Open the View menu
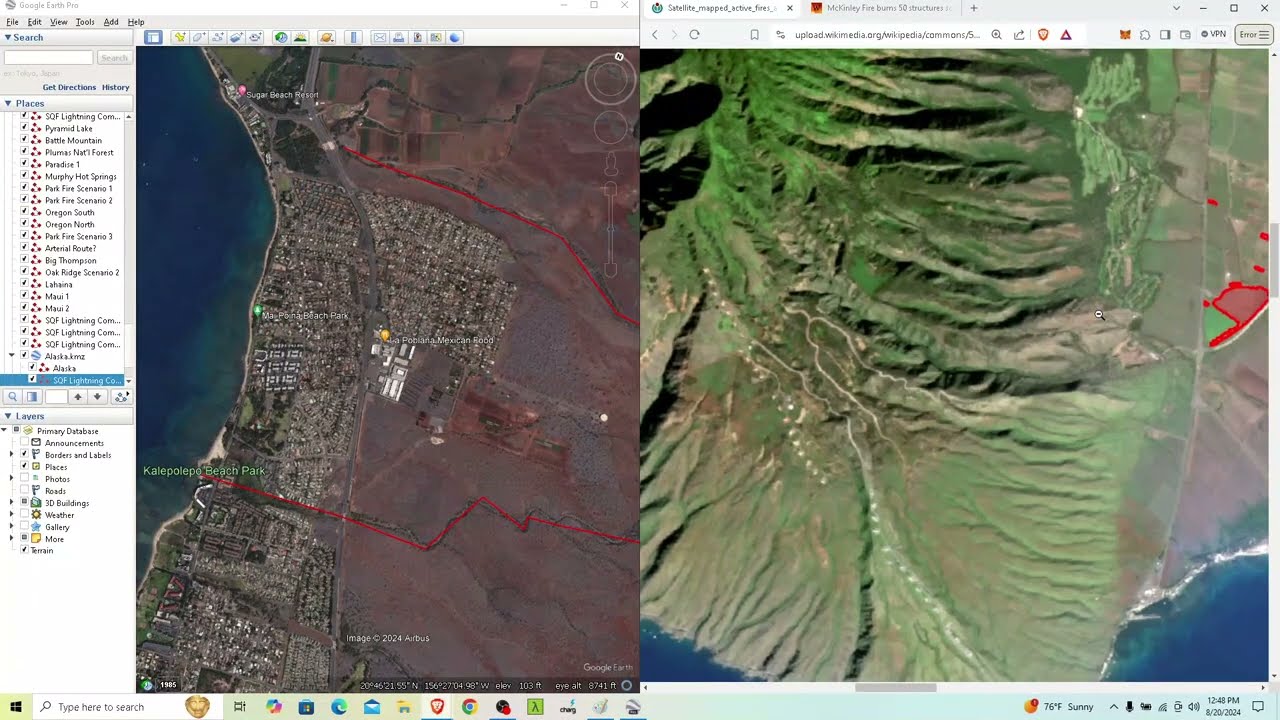 [59, 22]
